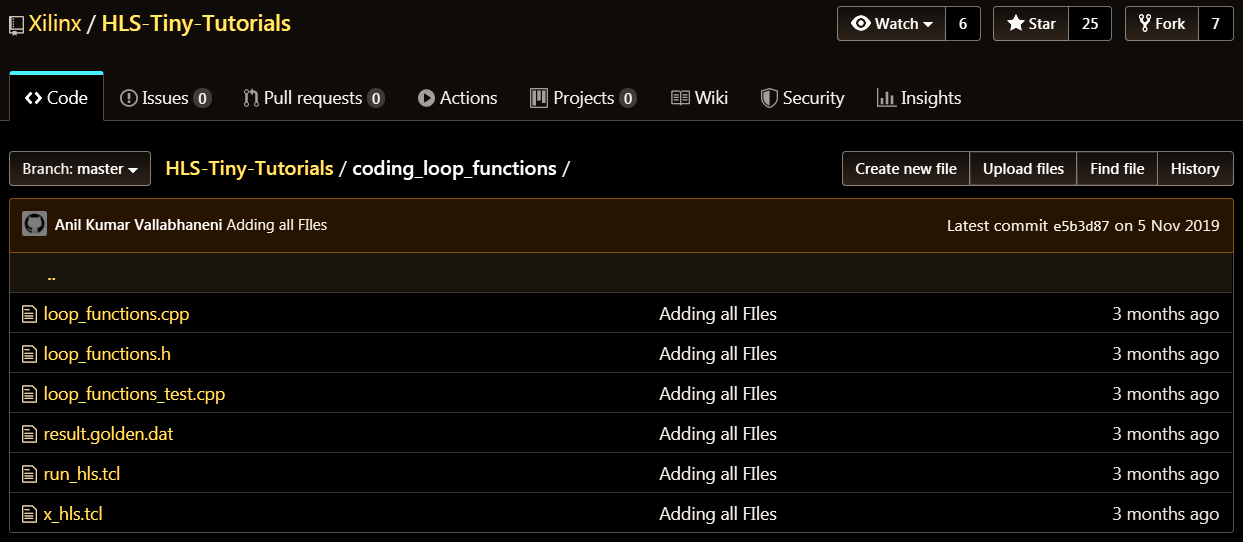The image size is (1243, 542).
Task: Click Anil Kumar Vallabhaneni's avatar icon
Action: point(34,225)
